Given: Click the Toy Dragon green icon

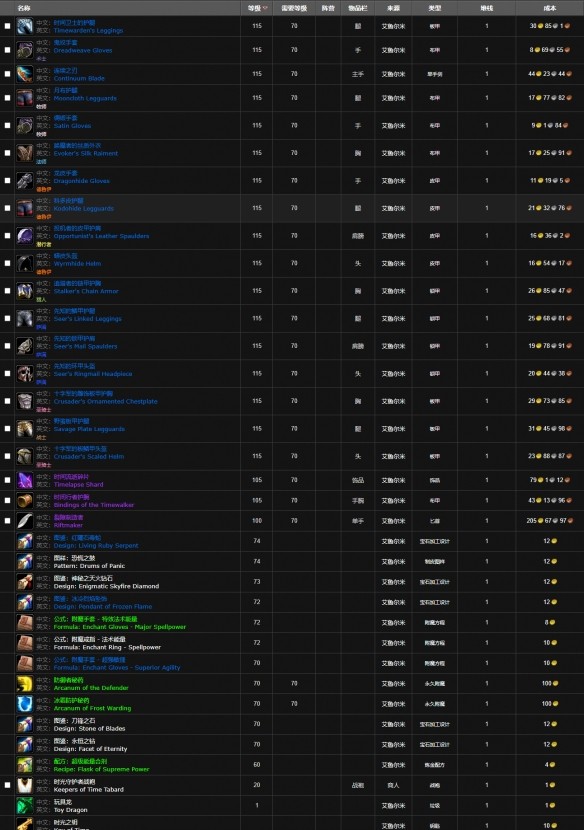Looking at the screenshot, I should (x=24, y=806).
